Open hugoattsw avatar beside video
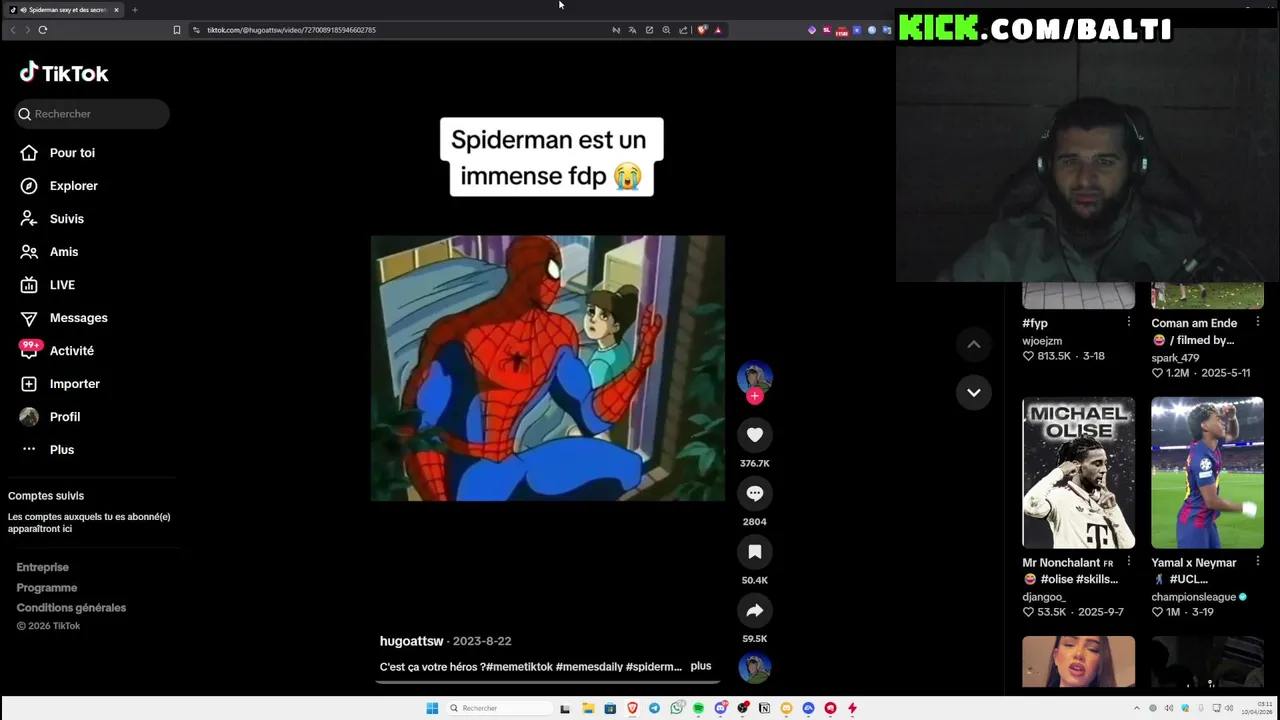 [x=755, y=377]
